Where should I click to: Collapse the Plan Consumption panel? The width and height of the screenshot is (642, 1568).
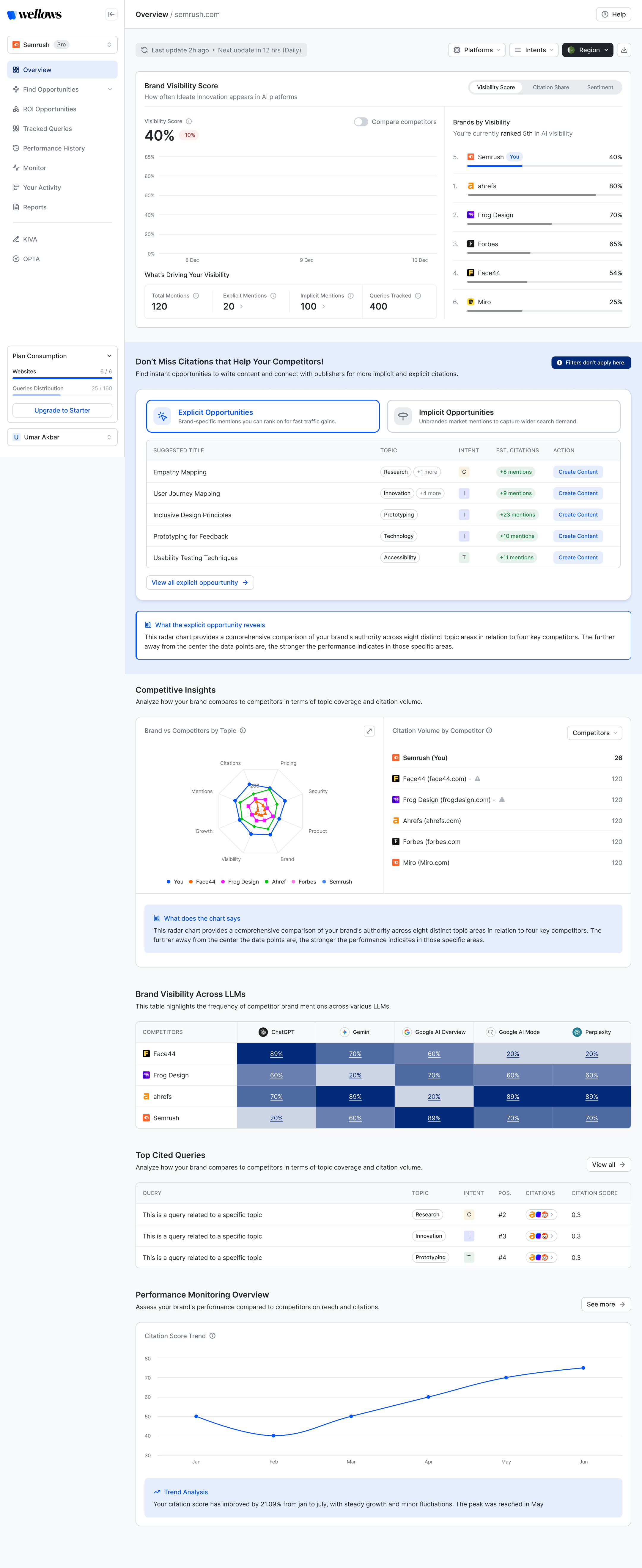(109, 356)
